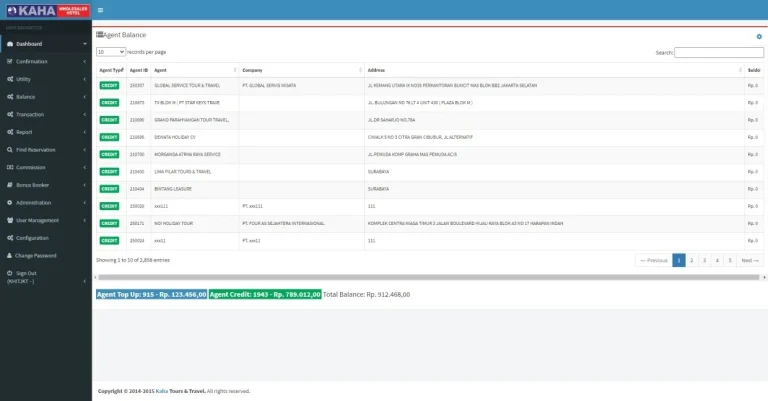The height and width of the screenshot is (401, 768).
Task: Select pagination page 1
Action: click(x=679, y=260)
